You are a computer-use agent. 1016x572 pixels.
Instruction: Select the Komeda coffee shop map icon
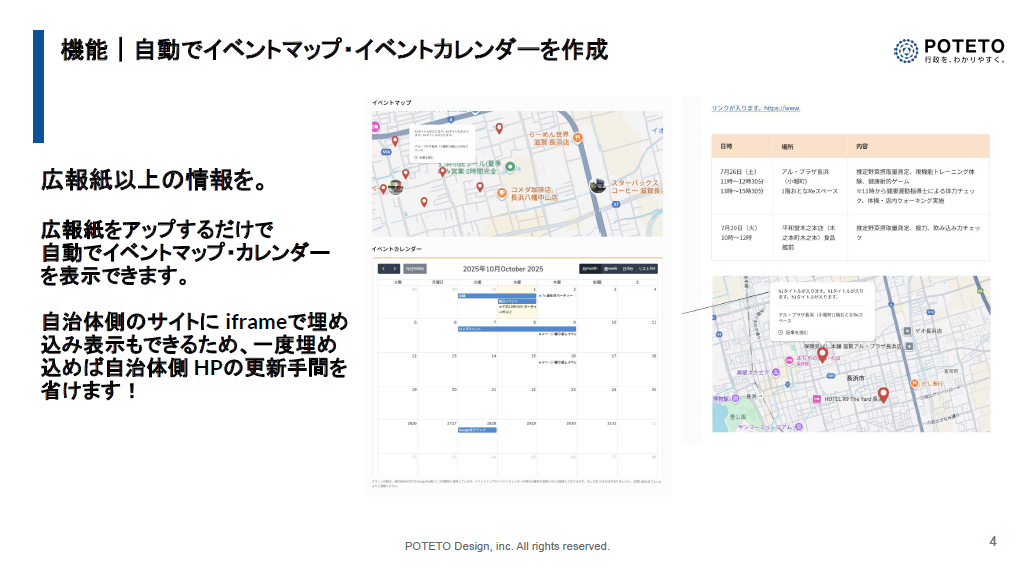pos(502,192)
